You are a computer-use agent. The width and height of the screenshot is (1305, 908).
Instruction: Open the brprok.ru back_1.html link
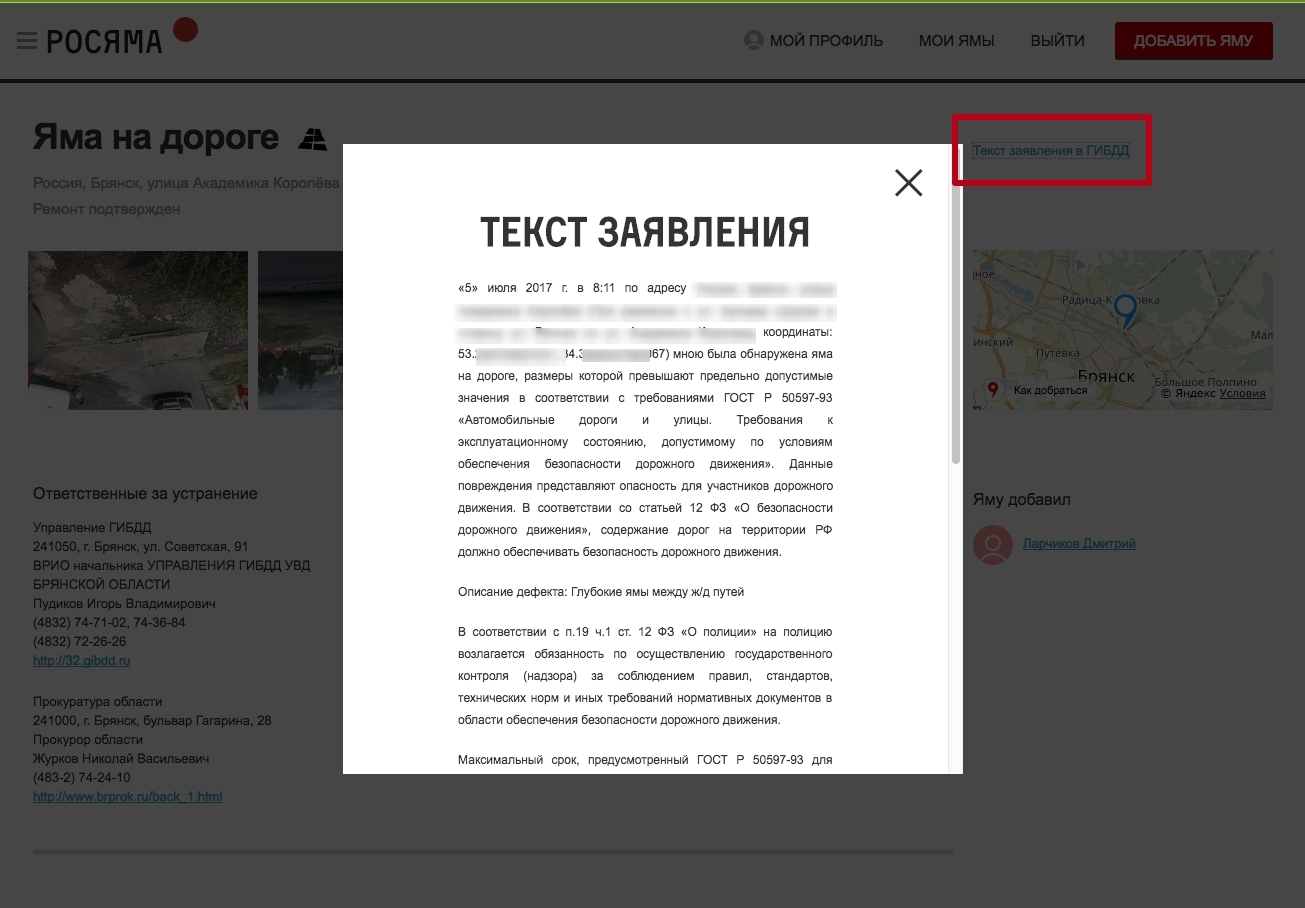128,797
